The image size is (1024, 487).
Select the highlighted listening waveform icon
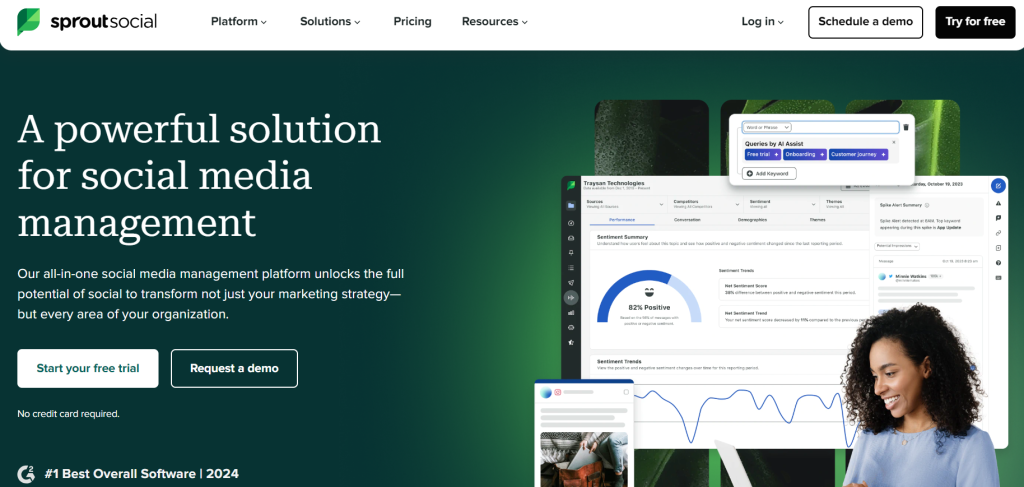(571, 298)
